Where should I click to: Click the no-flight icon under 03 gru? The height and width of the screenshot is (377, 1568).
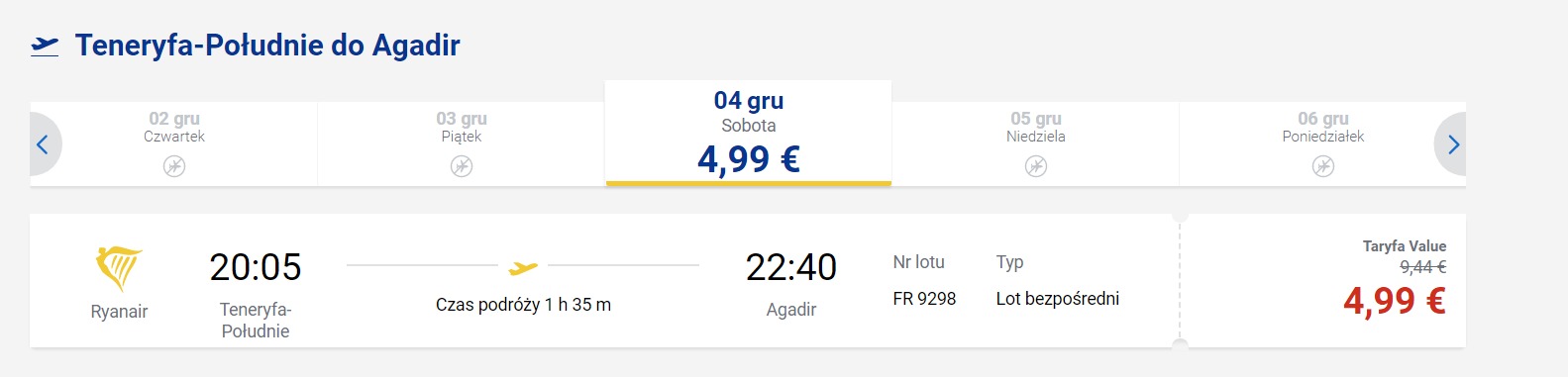point(462,166)
